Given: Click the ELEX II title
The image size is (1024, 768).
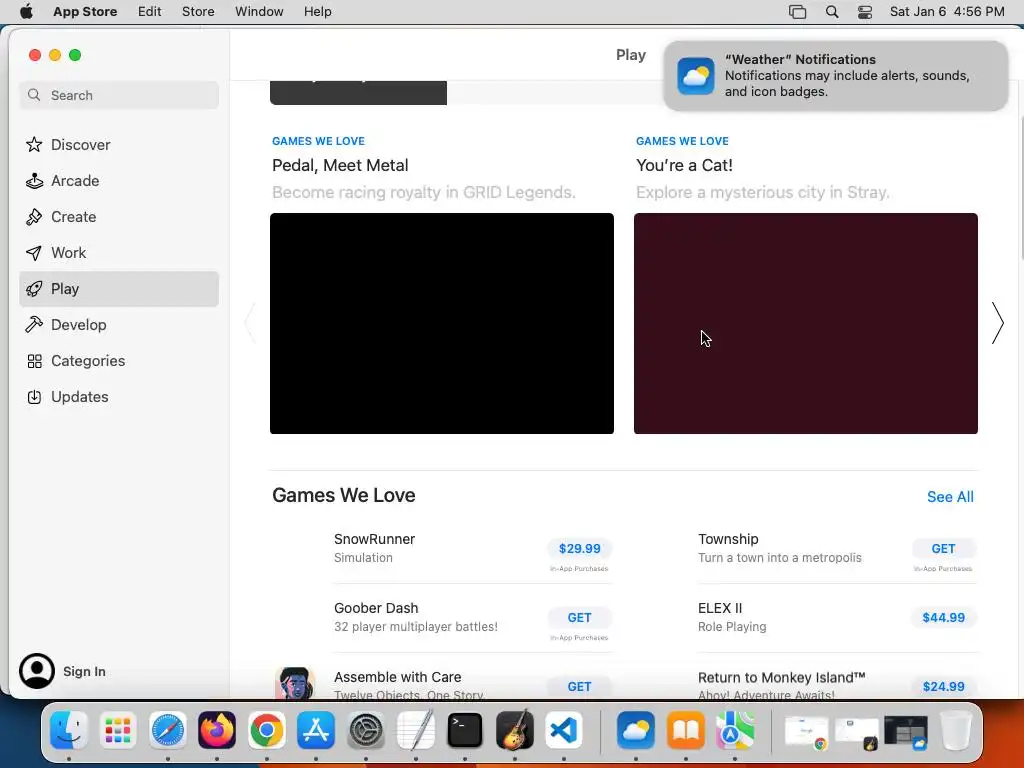Looking at the screenshot, I should (720, 608).
